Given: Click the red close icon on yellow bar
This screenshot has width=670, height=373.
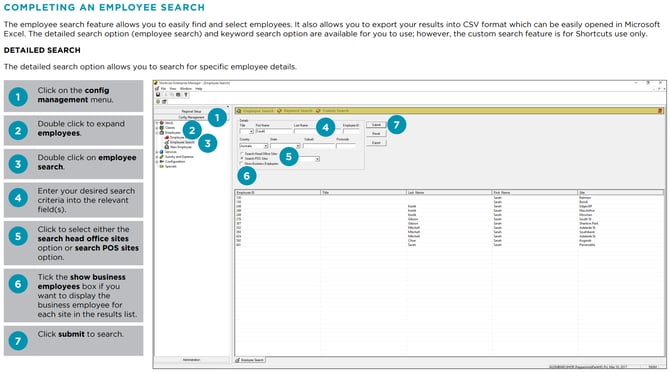Looking at the screenshot, I should pyautogui.click(x=661, y=111).
